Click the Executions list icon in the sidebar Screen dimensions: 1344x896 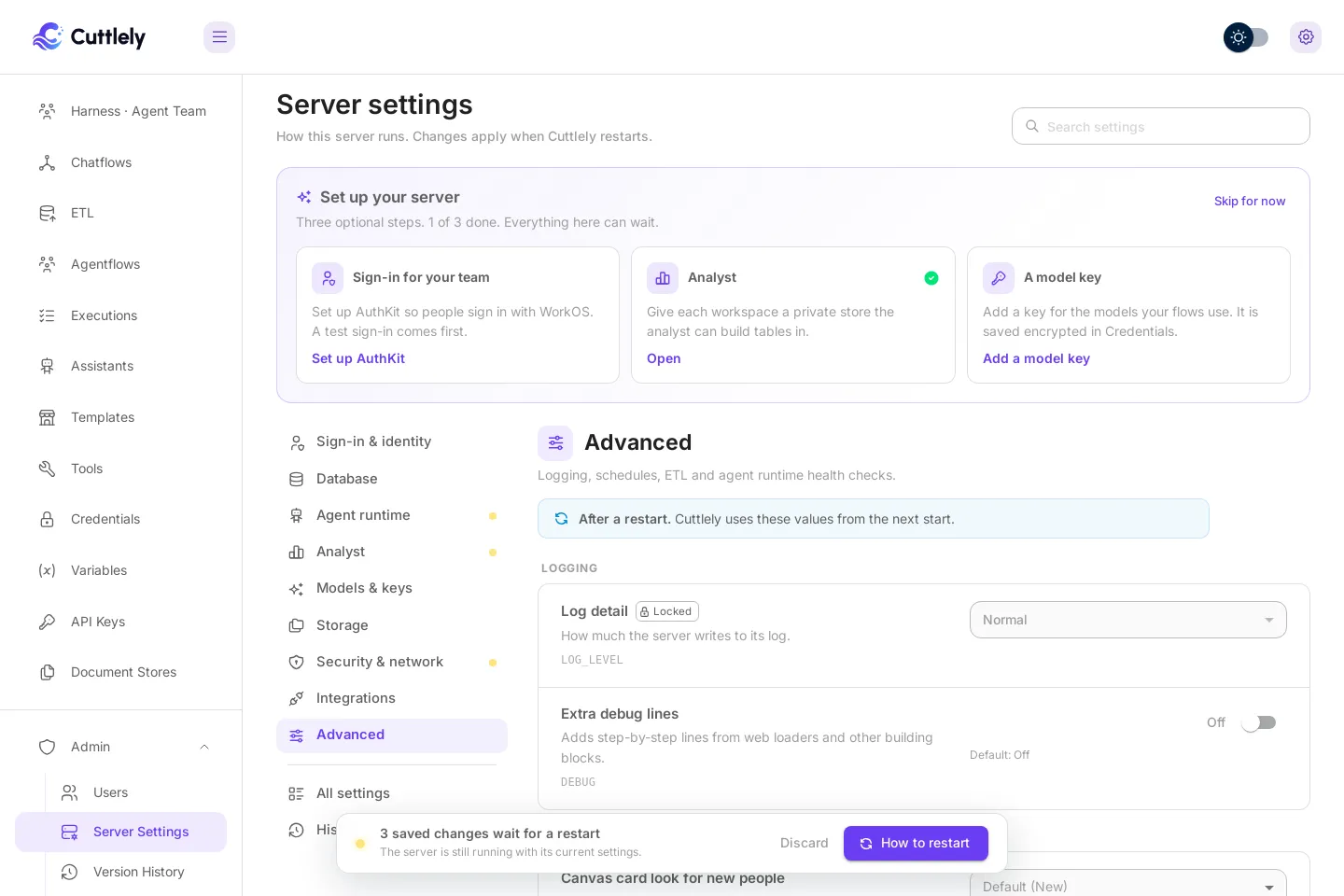47,315
